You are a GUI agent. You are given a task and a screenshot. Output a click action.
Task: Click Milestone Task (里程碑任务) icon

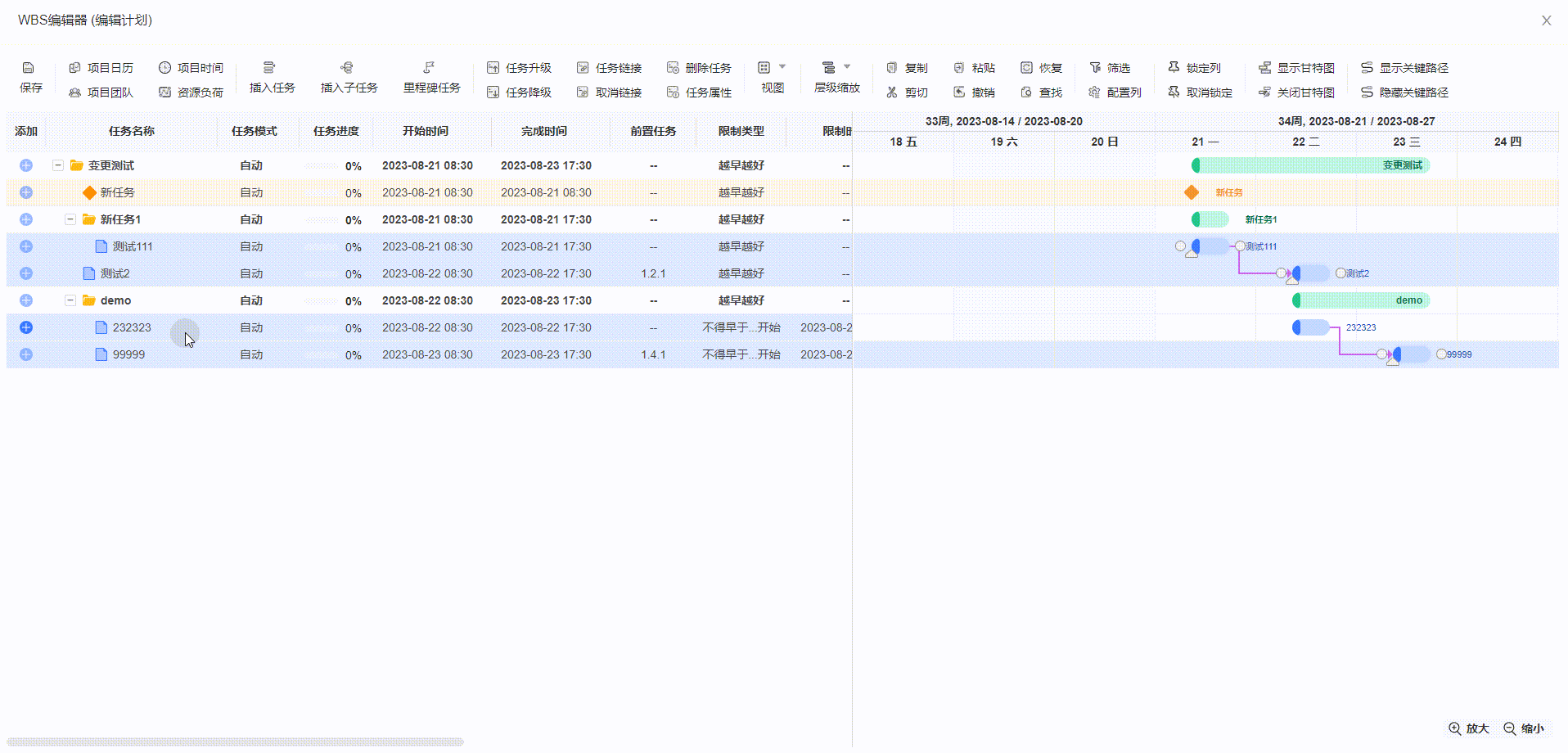[x=429, y=68]
